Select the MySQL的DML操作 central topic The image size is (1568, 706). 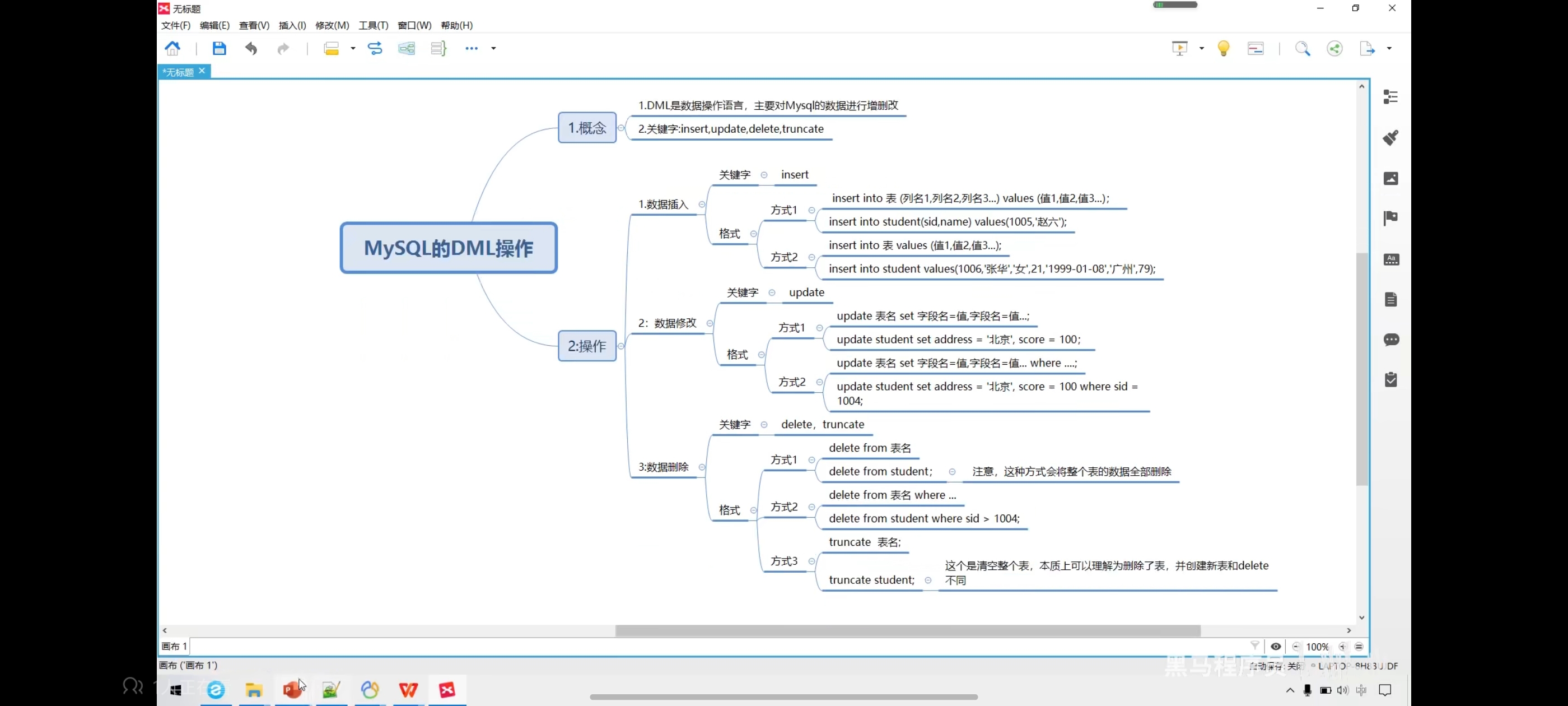click(449, 248)
